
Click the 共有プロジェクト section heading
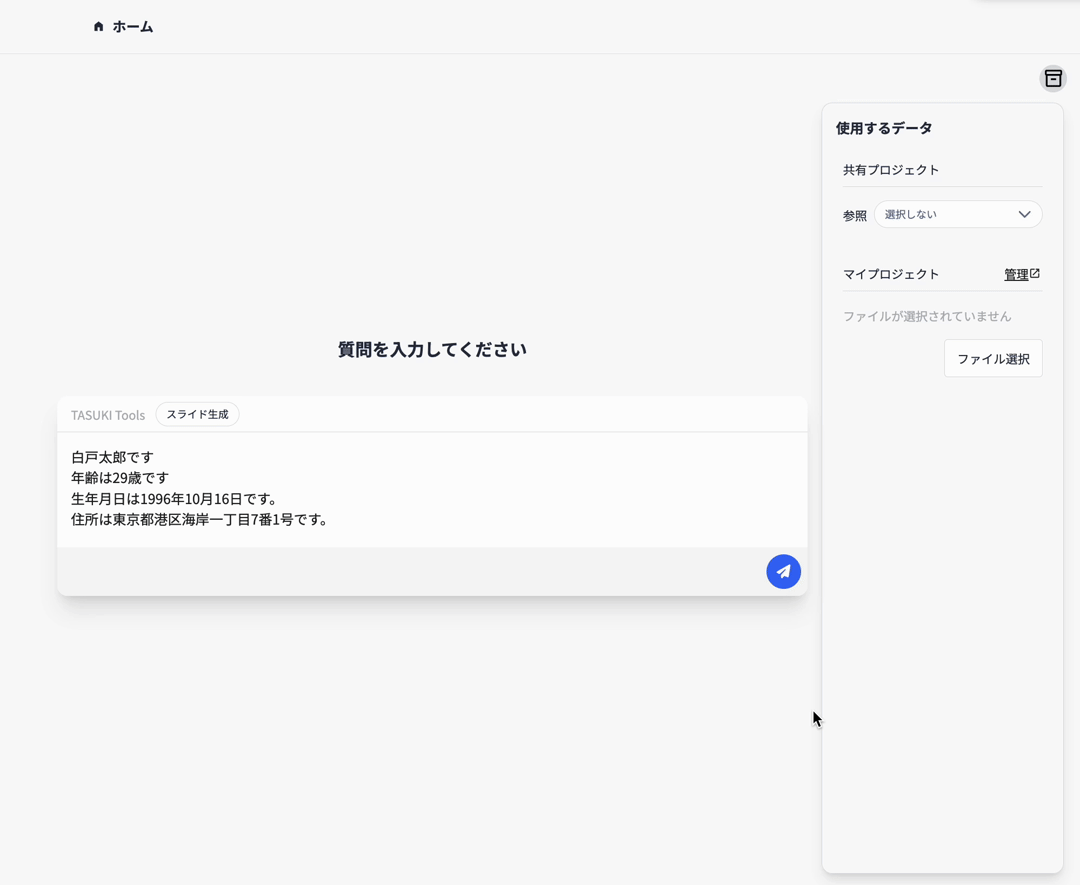890,170
